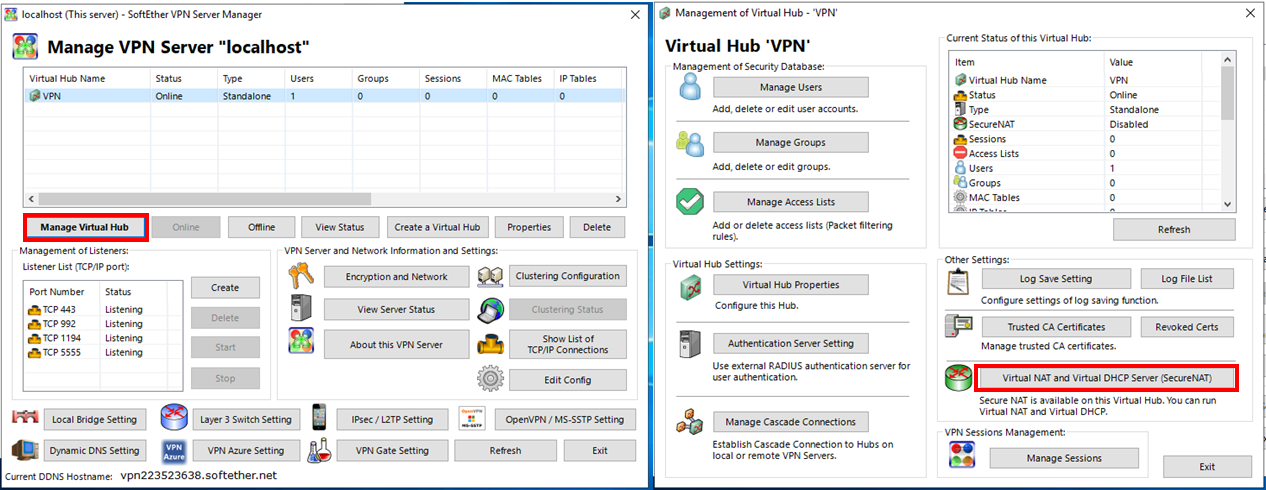1266x490 pixels.
Task: Click Refresh in the Virtual Hub window
Action: [x=1174, y=229]
